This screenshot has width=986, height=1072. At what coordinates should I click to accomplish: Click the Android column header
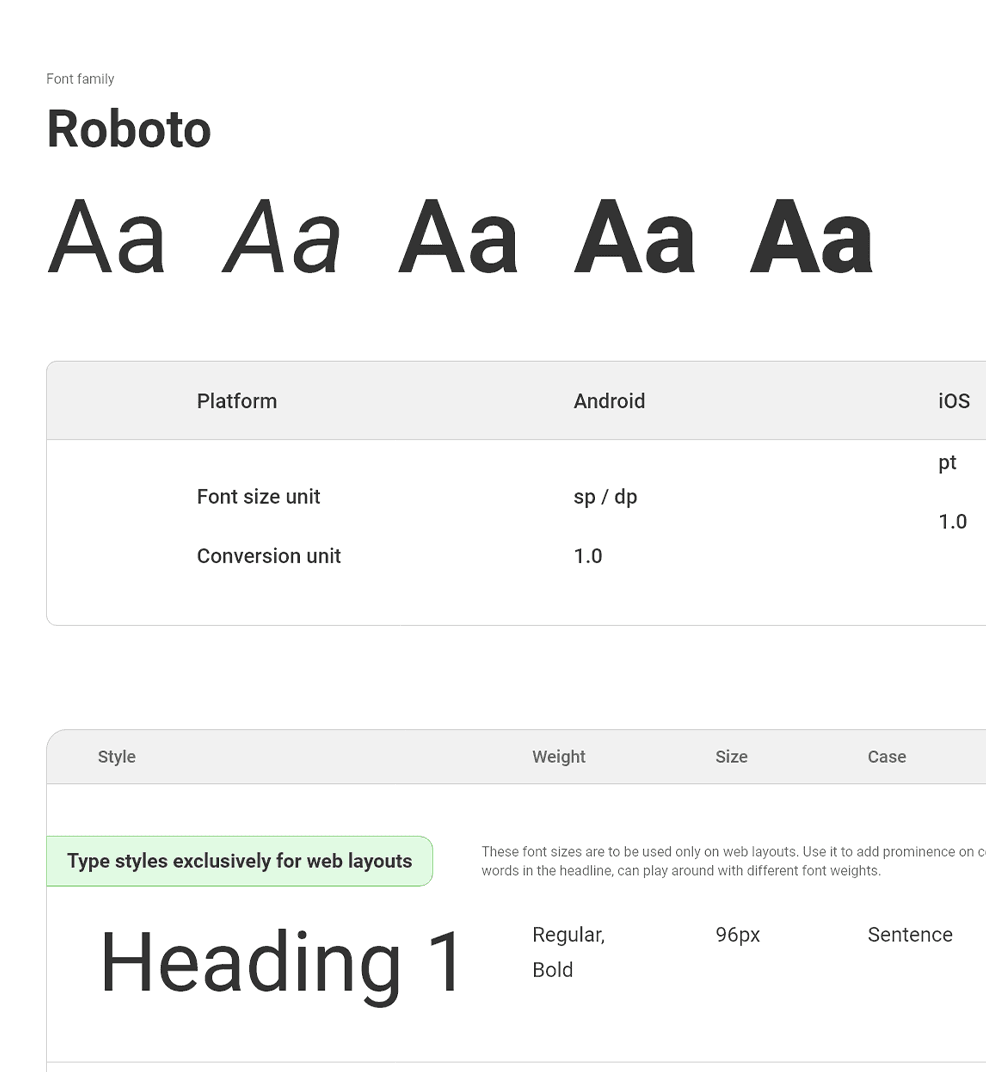pyautogui.click(x=609, y=401)
